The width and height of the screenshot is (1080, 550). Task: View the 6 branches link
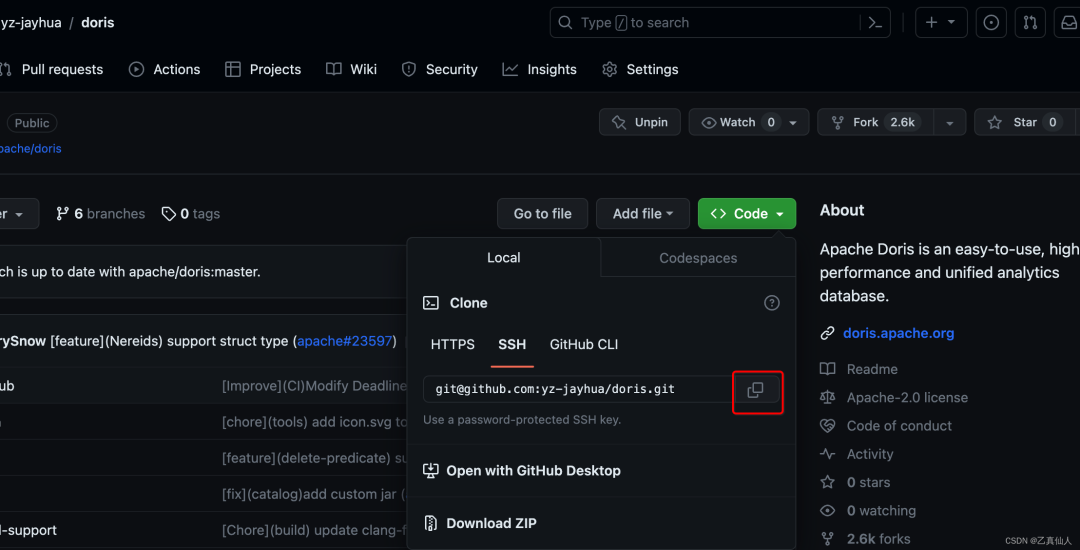[x=101, y=214]
